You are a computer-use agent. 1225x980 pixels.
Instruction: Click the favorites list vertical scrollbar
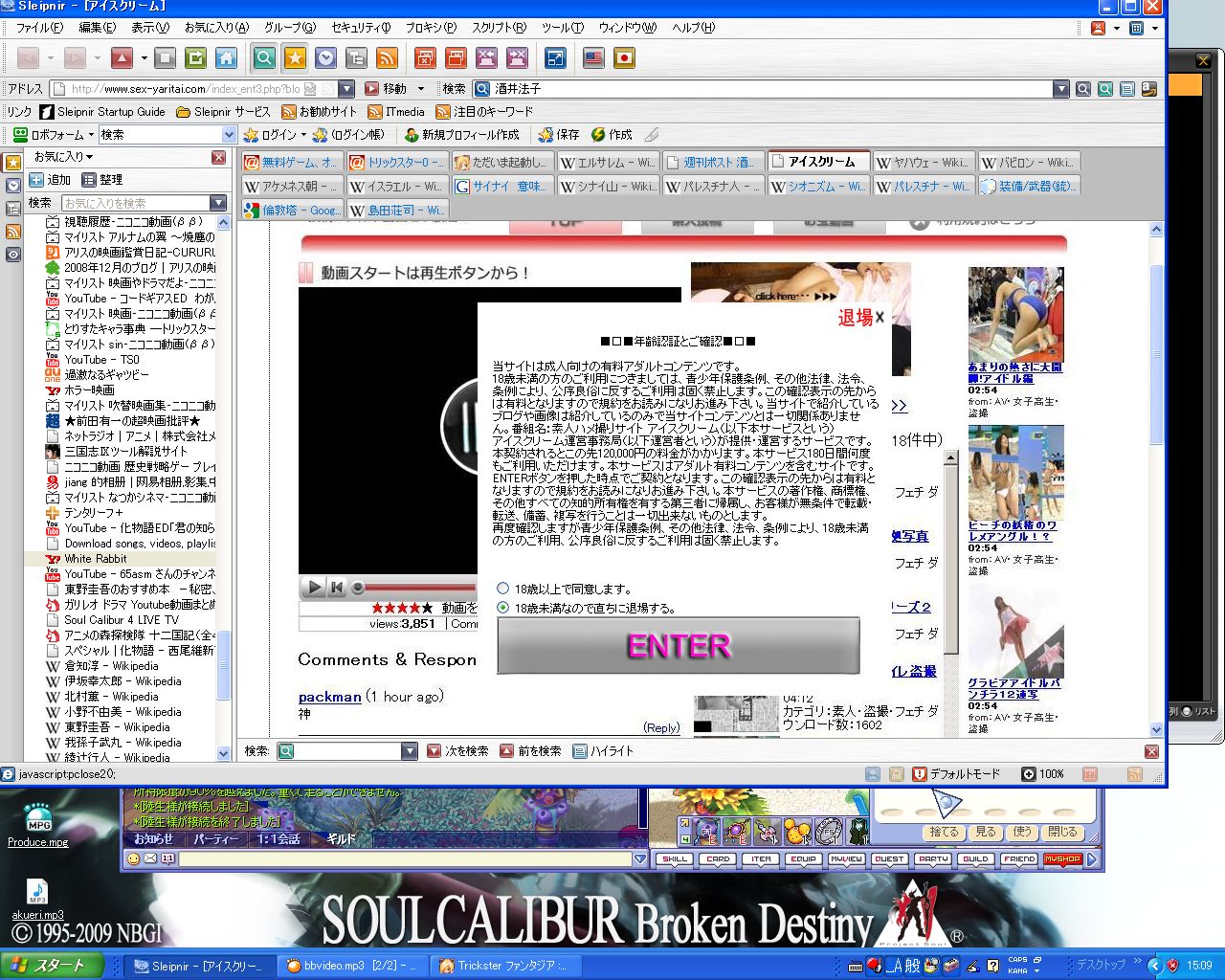pyautogui.click(x=224, y=488)
